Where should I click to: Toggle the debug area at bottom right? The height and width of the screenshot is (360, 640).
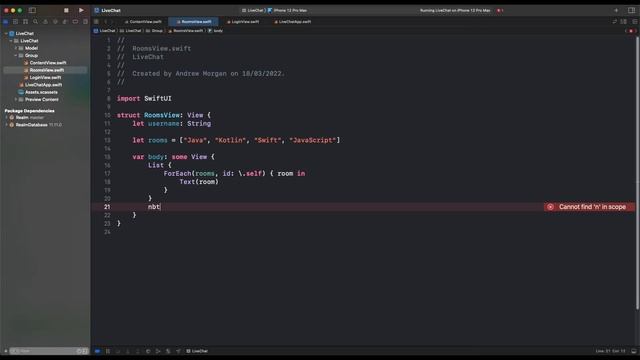[x=634, y=351]
